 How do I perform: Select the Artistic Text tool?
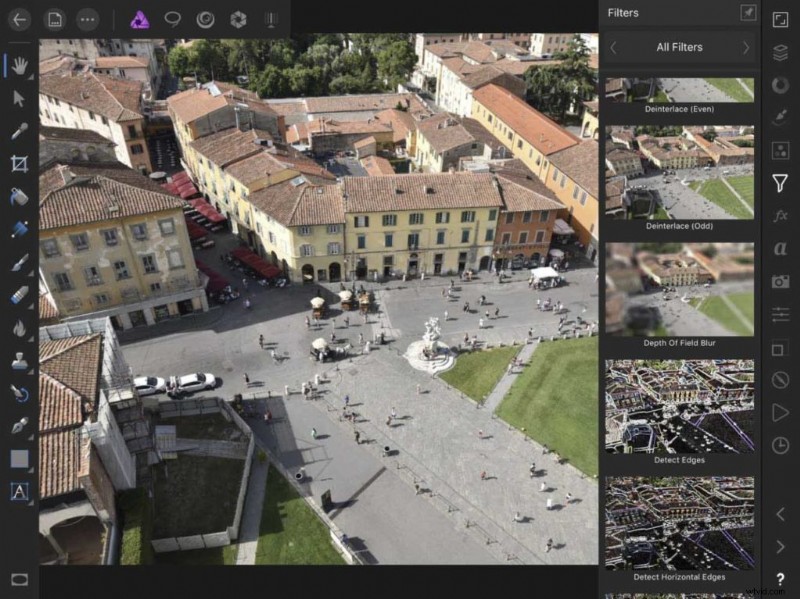click(19, 491)
